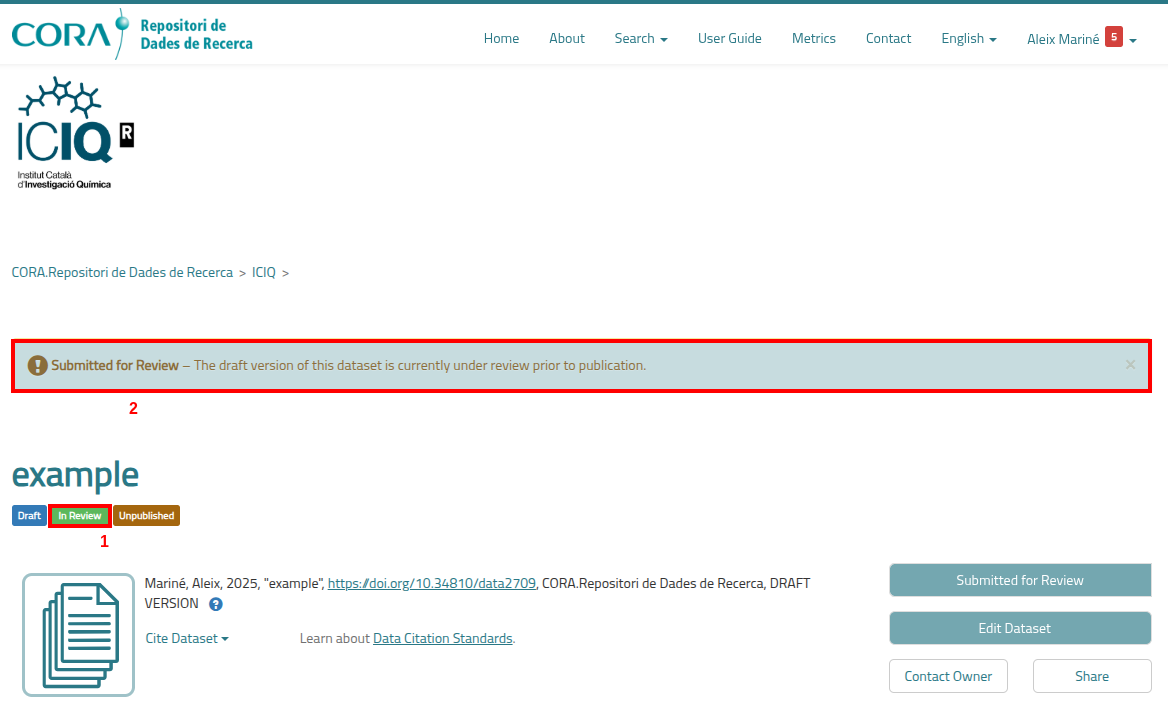Click the warning icon in the review banner
1169x714 pixels.
pos(37,366)
